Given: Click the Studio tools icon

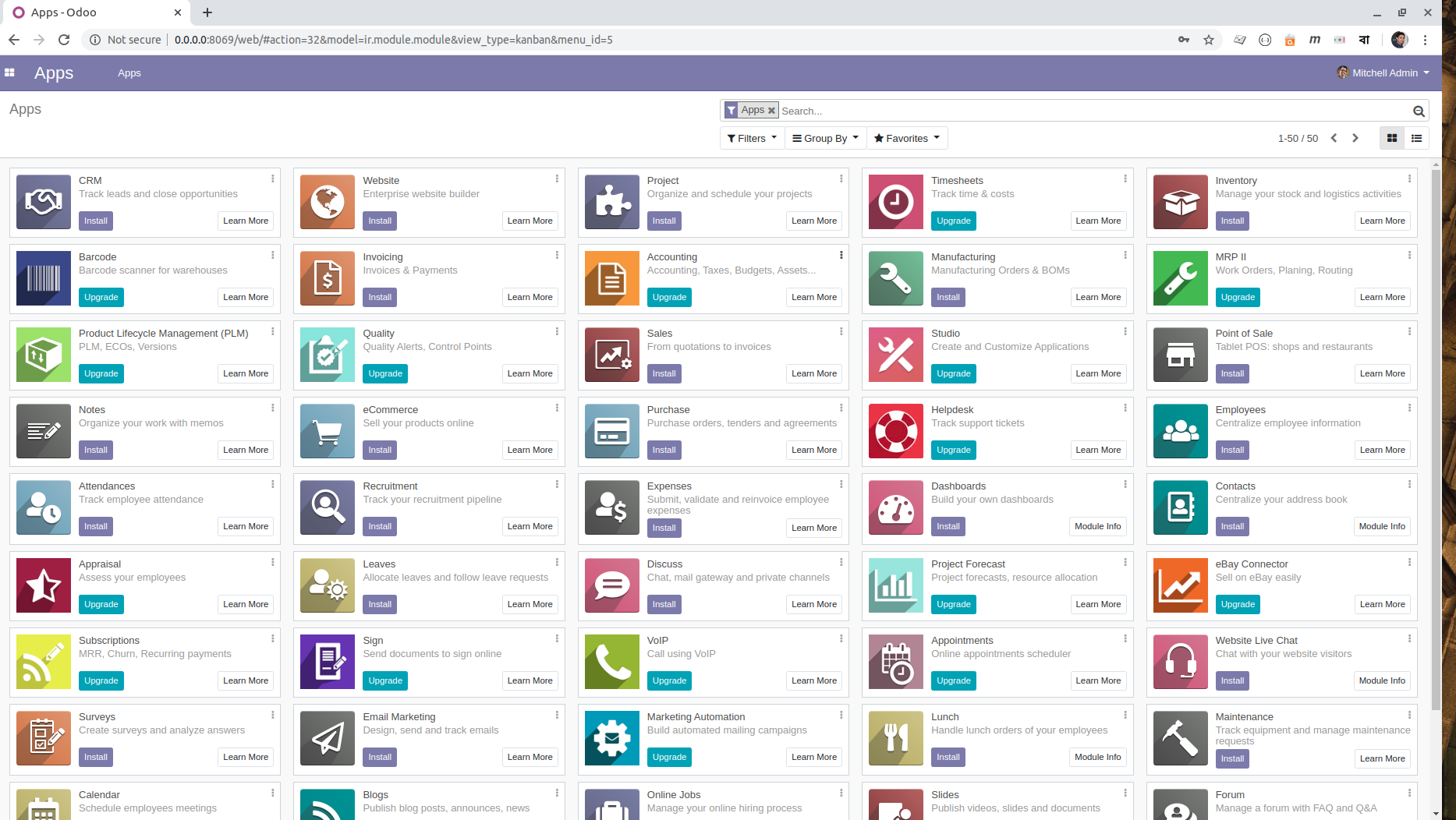Looking at the screenshot, I should click(x=896, y=355).
